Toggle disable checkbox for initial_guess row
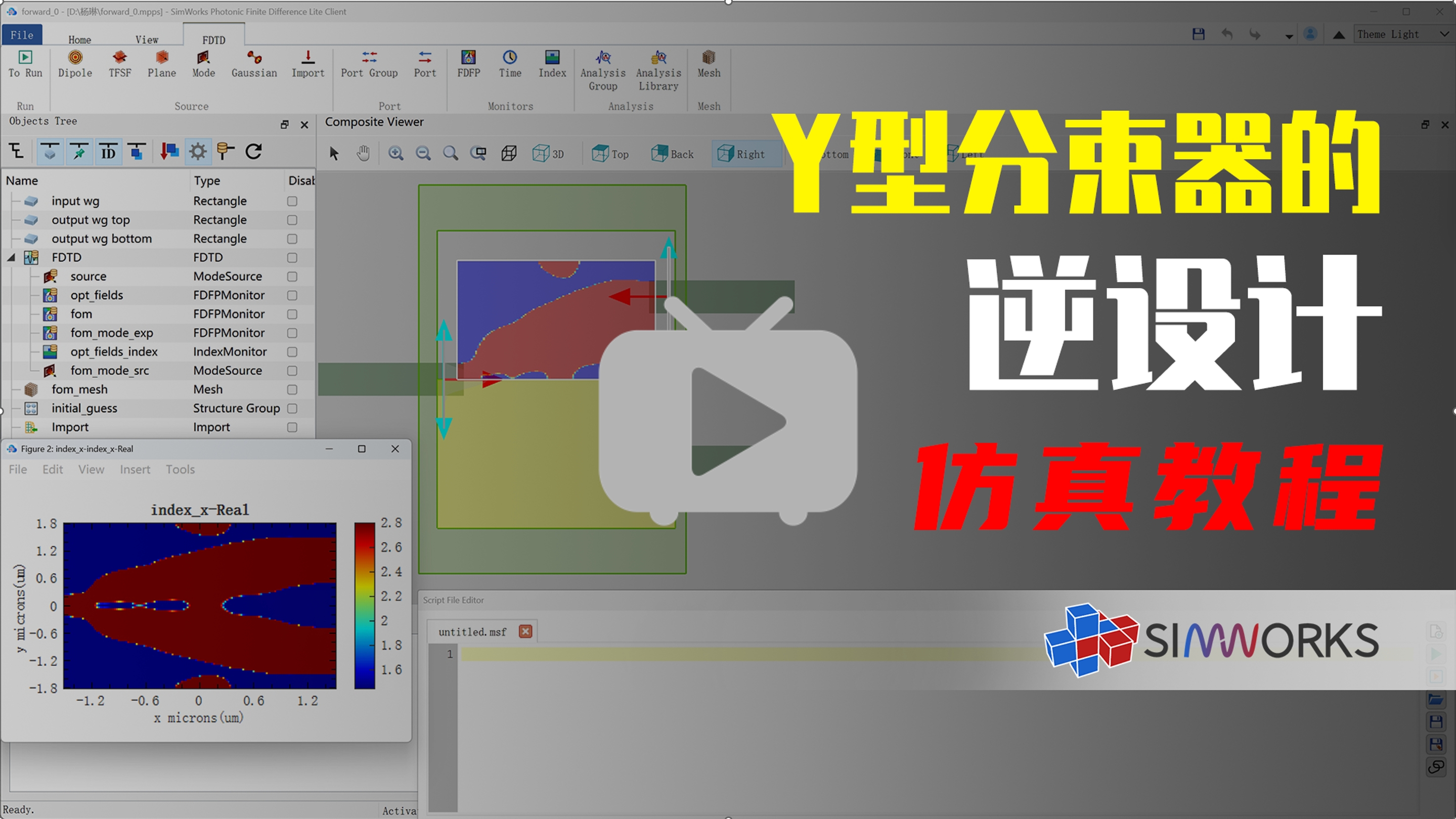The image size is (1456, 819). point(292,408)
